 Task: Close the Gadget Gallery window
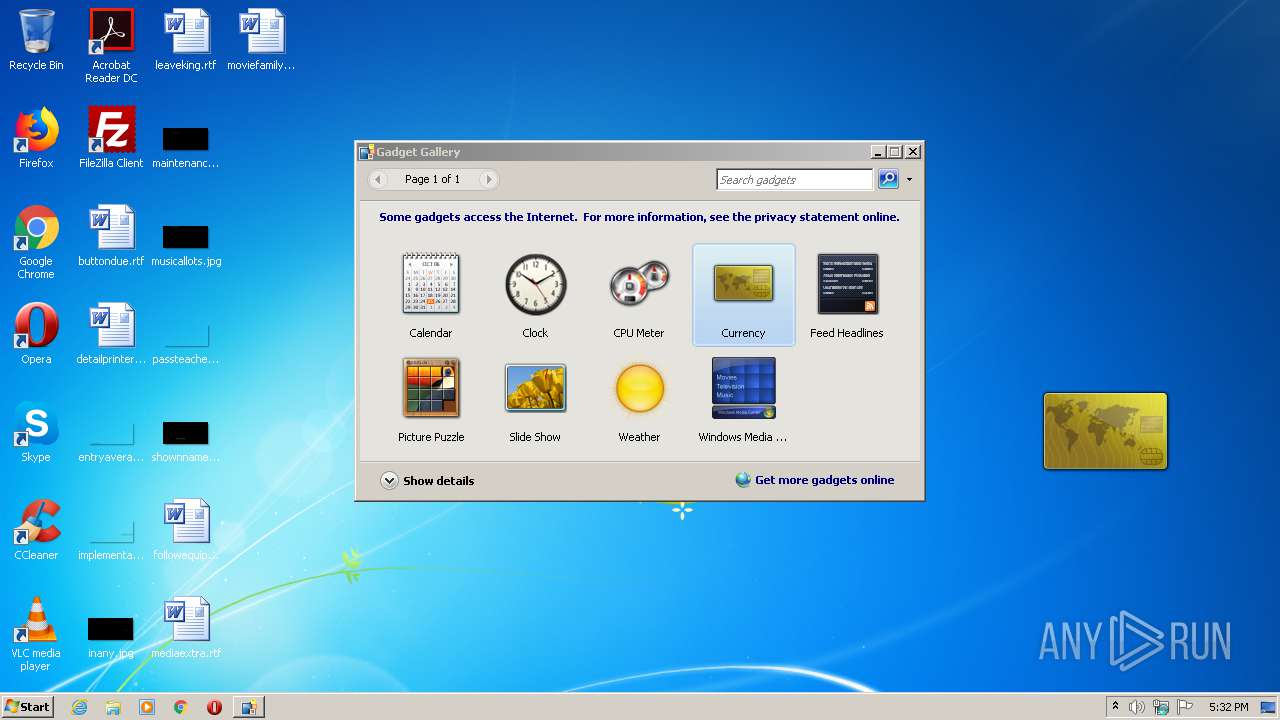pyautogui.click(x=912, y=152)
